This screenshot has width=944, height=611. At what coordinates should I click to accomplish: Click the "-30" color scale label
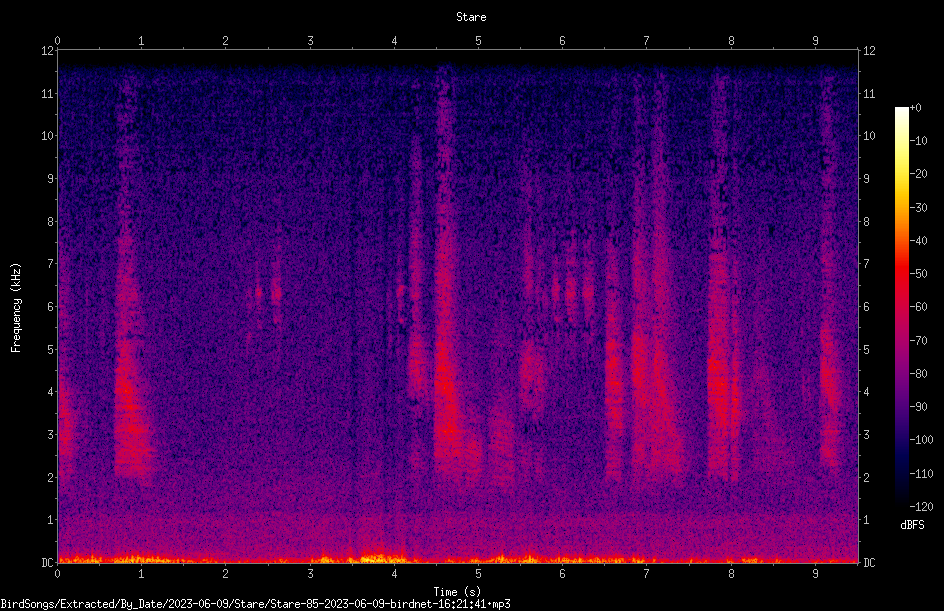coord(918,208)
